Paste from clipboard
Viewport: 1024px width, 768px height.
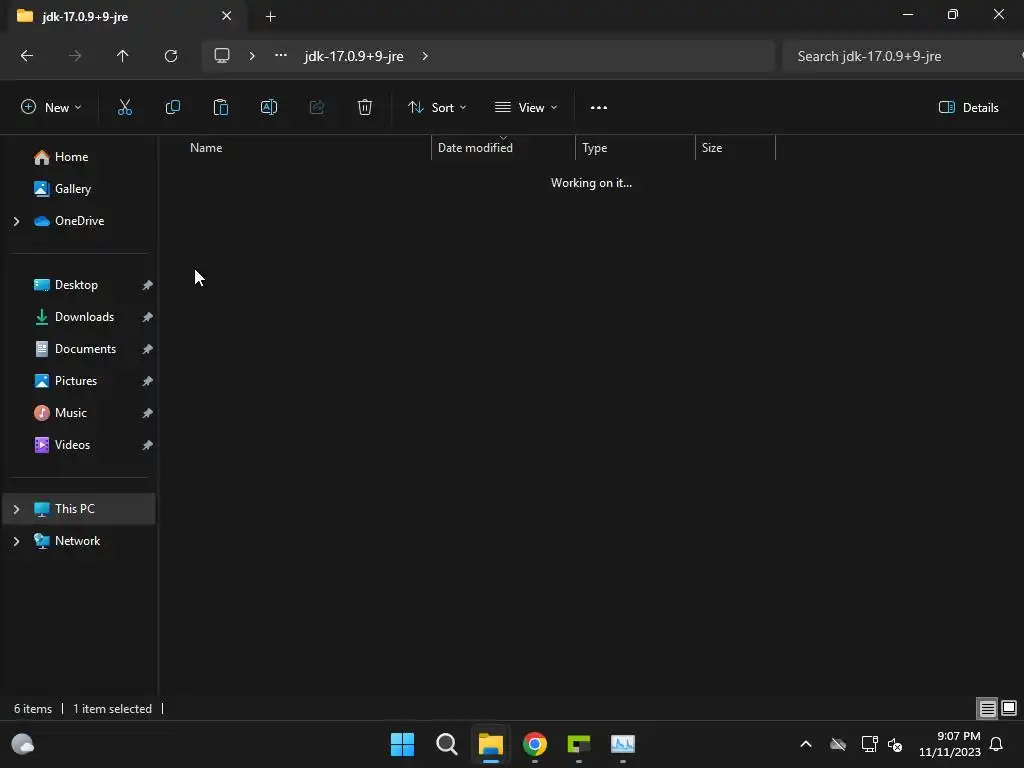(221, 108)
